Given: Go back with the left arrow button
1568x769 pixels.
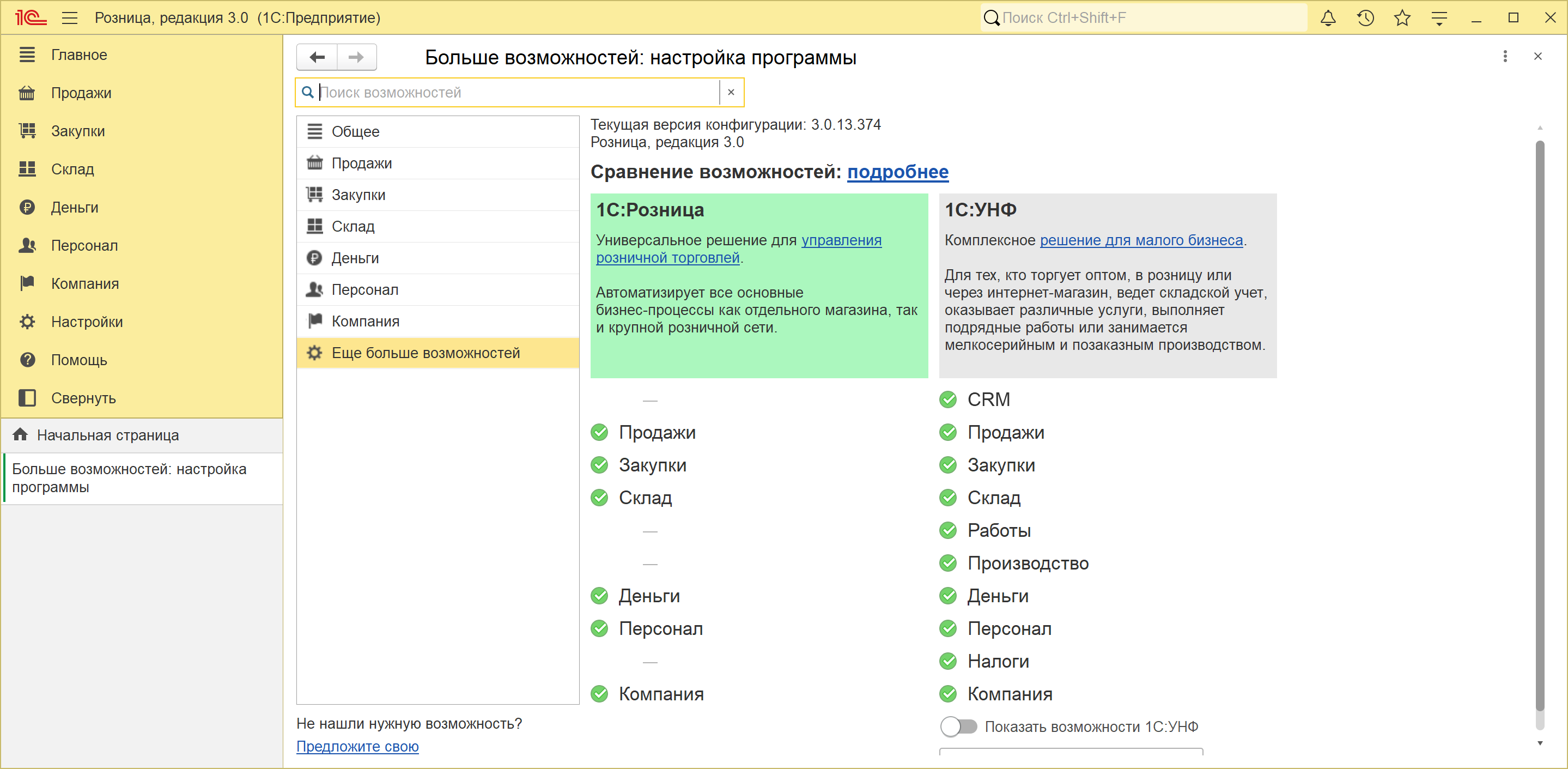Looking at the screenshot, I should [x=317, y=57].
